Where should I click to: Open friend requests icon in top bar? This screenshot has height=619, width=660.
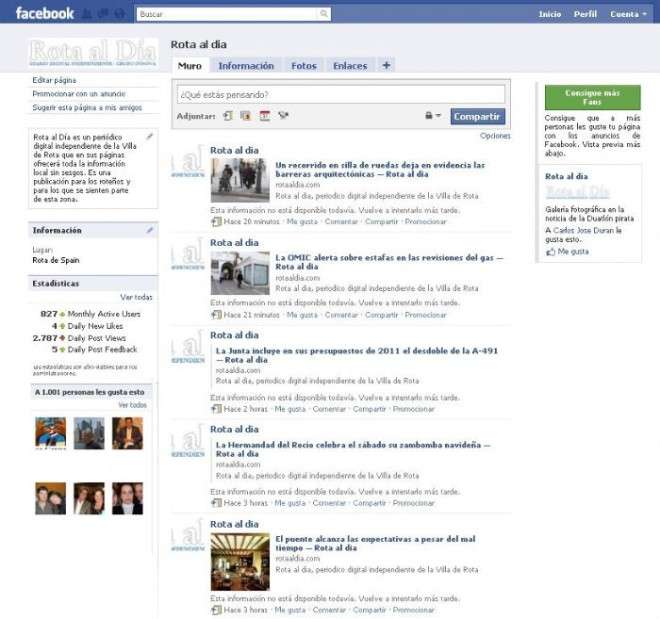[x=87, y=14]
